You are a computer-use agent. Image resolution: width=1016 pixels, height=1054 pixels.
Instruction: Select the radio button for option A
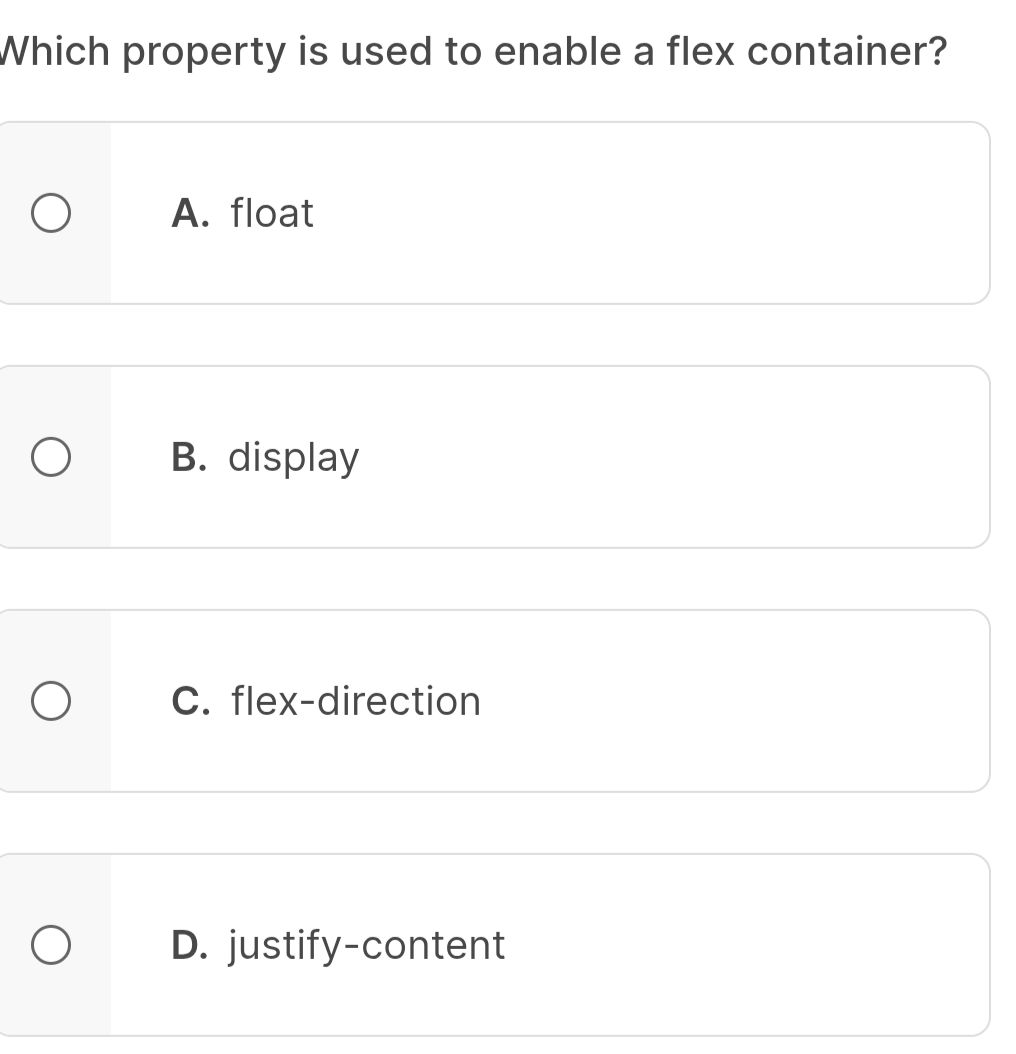pyautogui.click(x=52, y=212)
